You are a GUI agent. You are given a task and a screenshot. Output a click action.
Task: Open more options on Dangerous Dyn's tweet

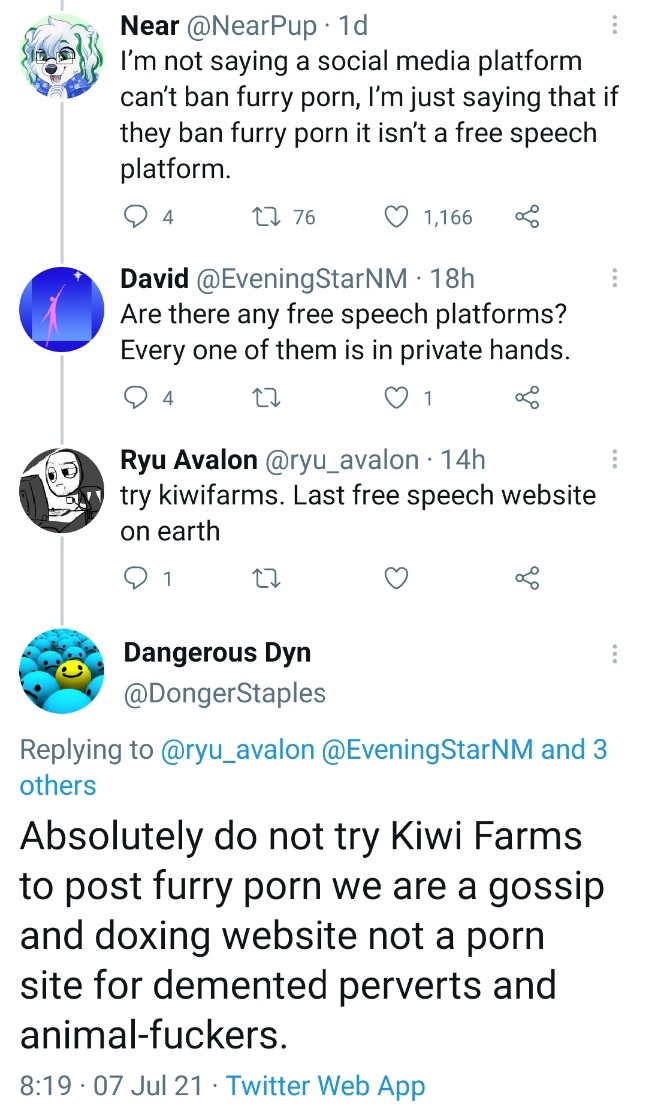click(x=614, y=653)
